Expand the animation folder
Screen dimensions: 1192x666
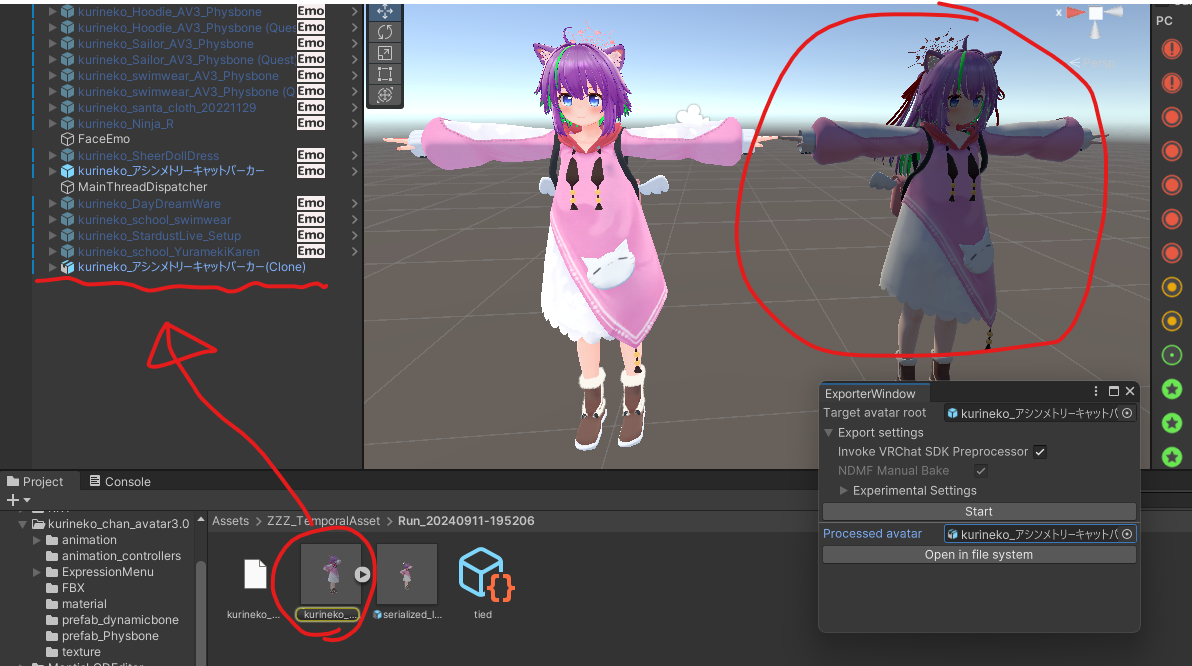tap(36, 540)
